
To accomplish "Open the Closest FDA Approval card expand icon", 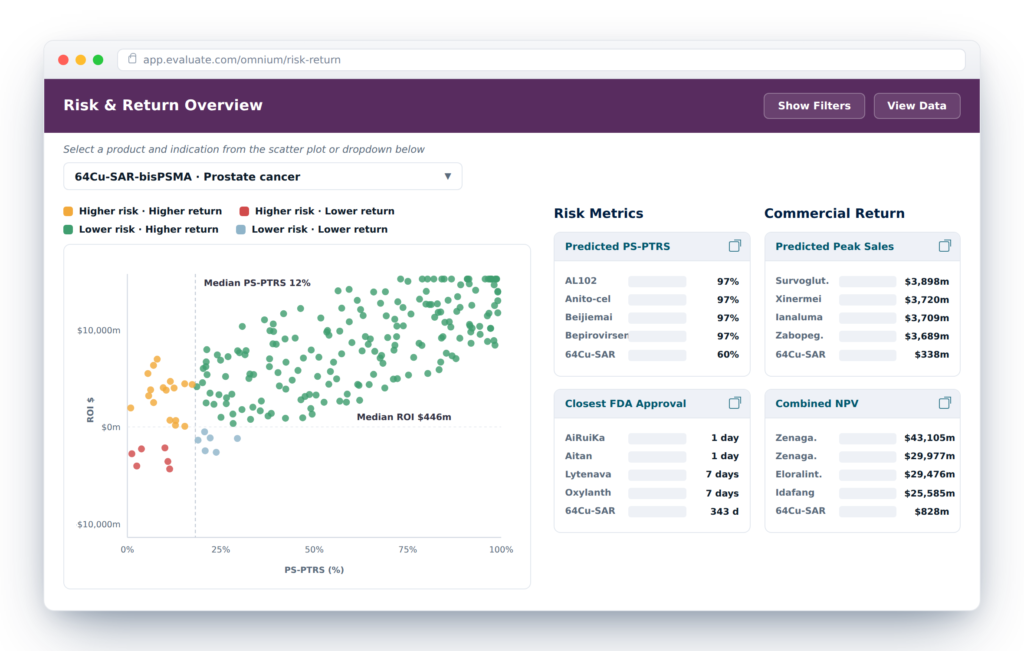I will [x=735, y=403].
